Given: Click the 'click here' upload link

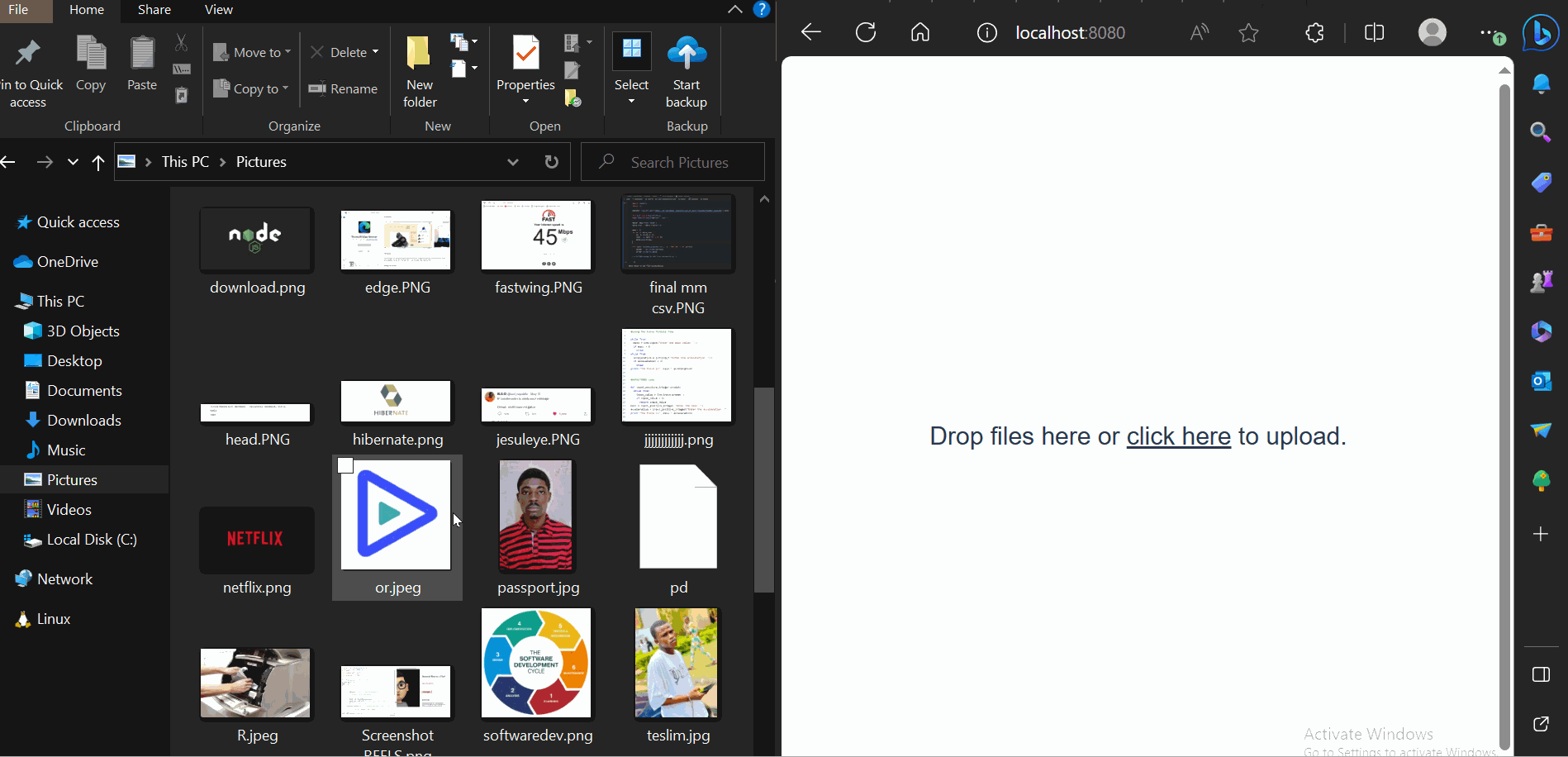Looking at the screenshot, I should coord(1179,436).
